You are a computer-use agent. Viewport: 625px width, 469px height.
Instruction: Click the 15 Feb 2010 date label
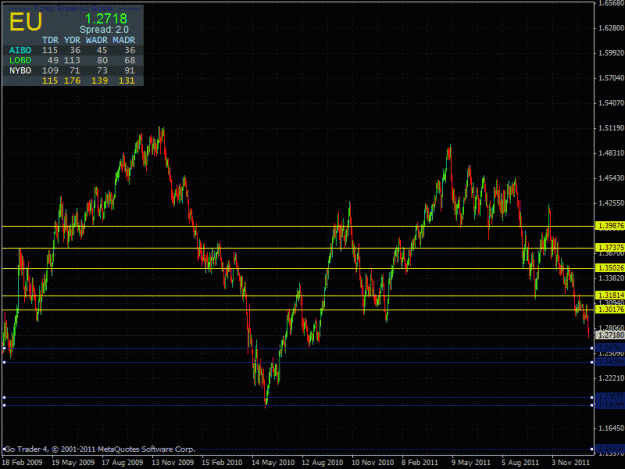tap(222, 463)
